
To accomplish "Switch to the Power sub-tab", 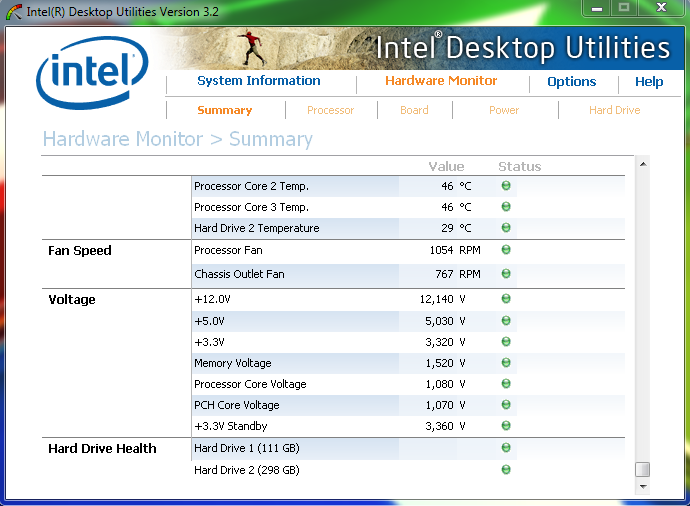I will click(504, 110).
